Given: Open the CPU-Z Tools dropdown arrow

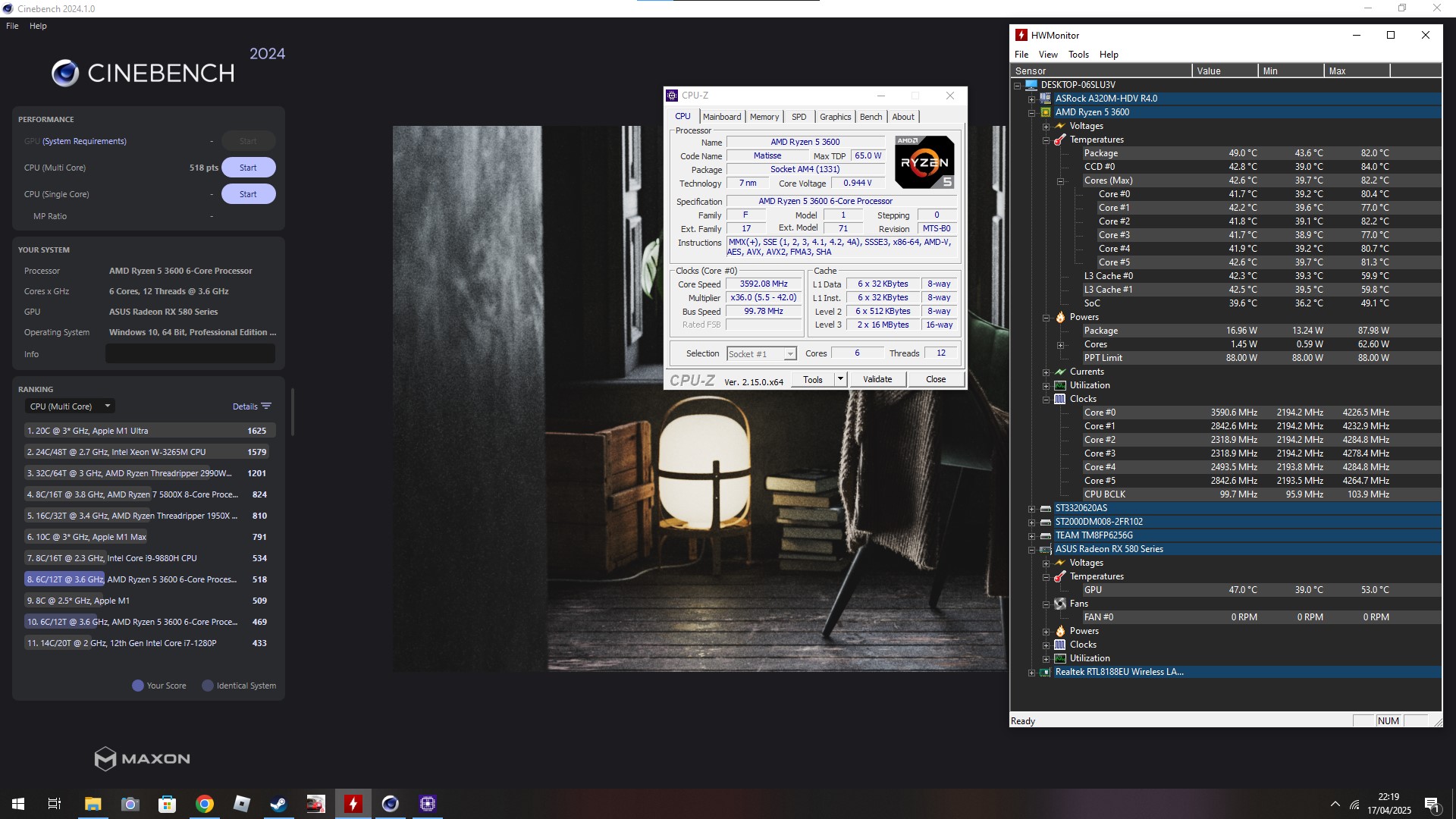Looking at the screenshot, I should [x=840, y=380].
